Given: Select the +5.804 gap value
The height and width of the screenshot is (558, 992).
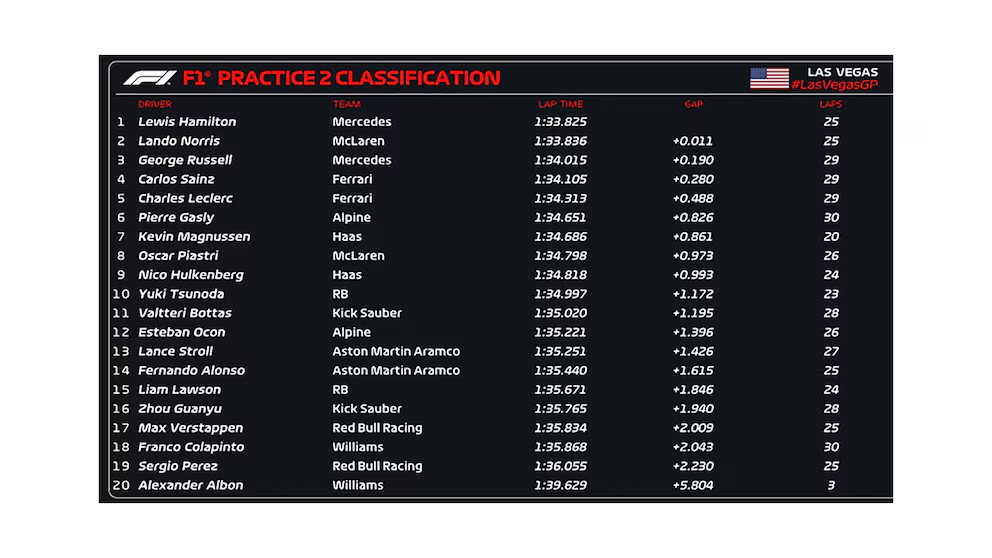Looking at the screenshot, I should click(x=693, y=485).
